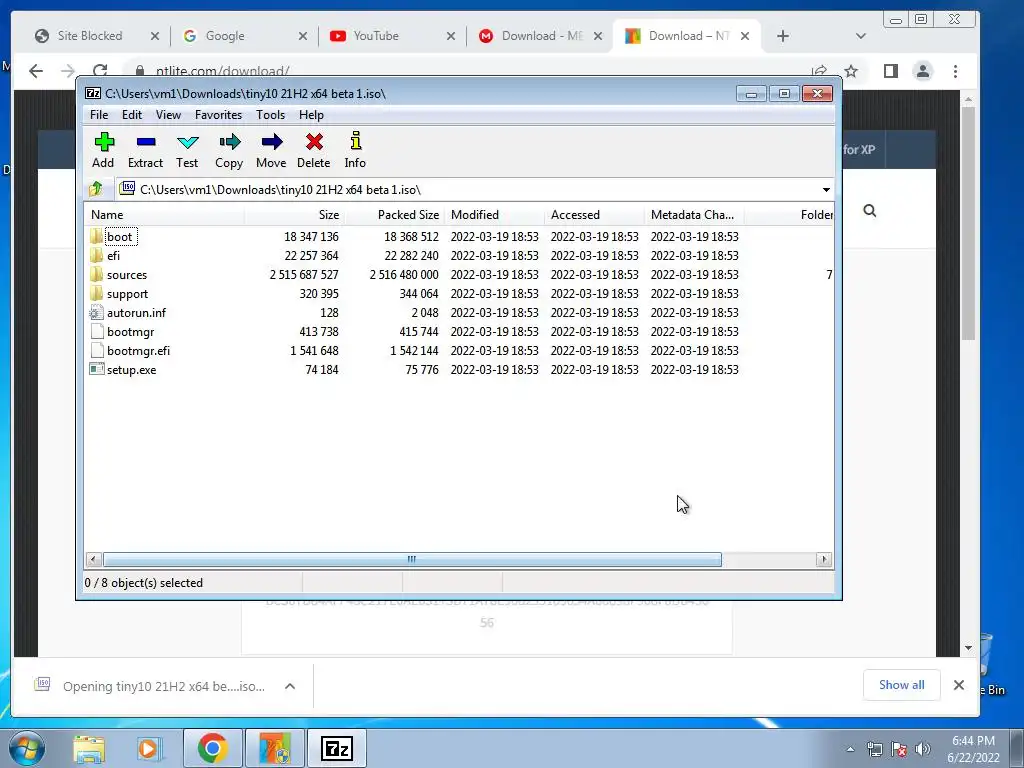The width and height of the screenshot is (1024, 768).
Task: Sort by the Size column header
Action: tap(294, 215)
